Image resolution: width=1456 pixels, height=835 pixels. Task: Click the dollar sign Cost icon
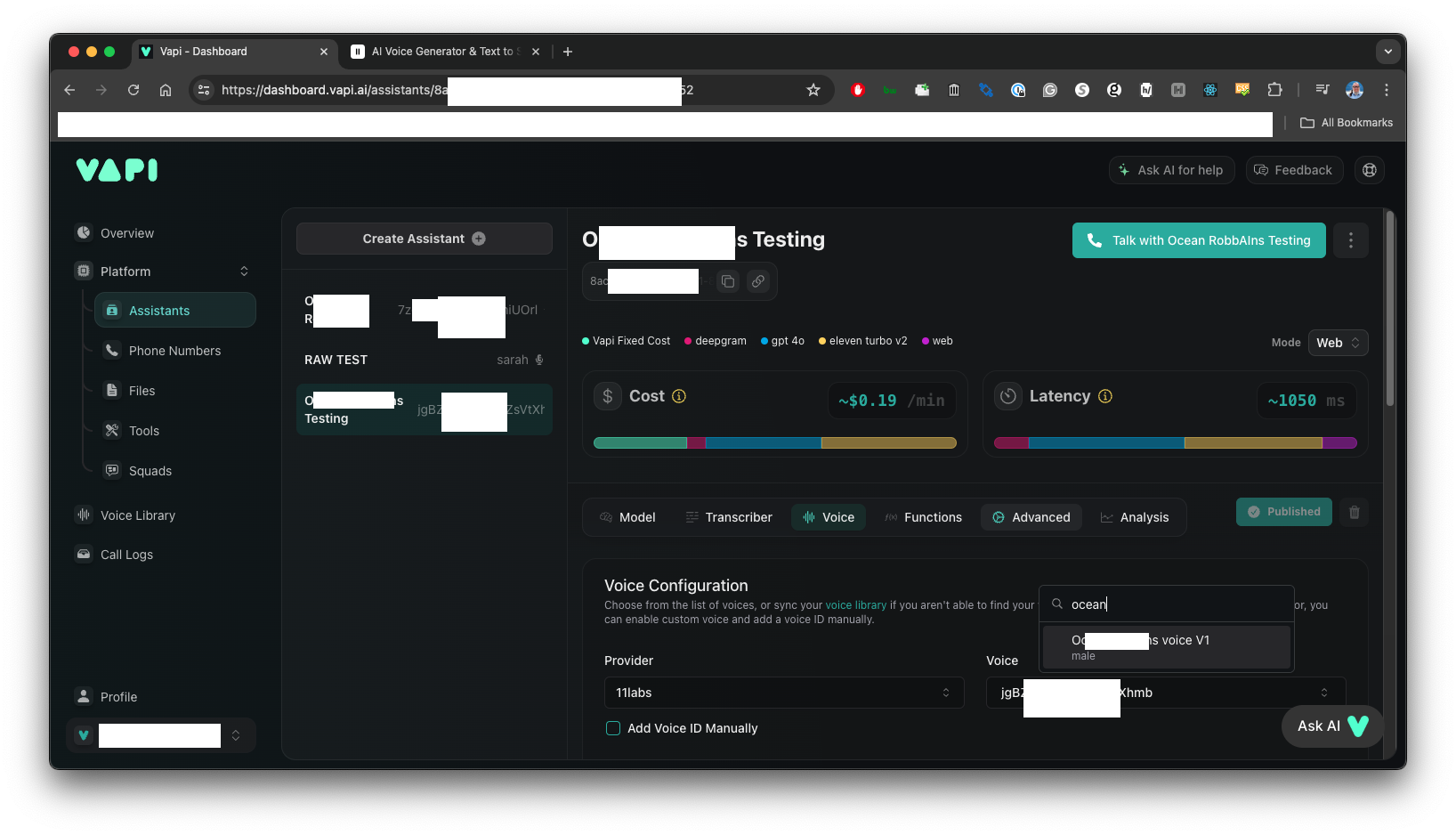point(608,396)
